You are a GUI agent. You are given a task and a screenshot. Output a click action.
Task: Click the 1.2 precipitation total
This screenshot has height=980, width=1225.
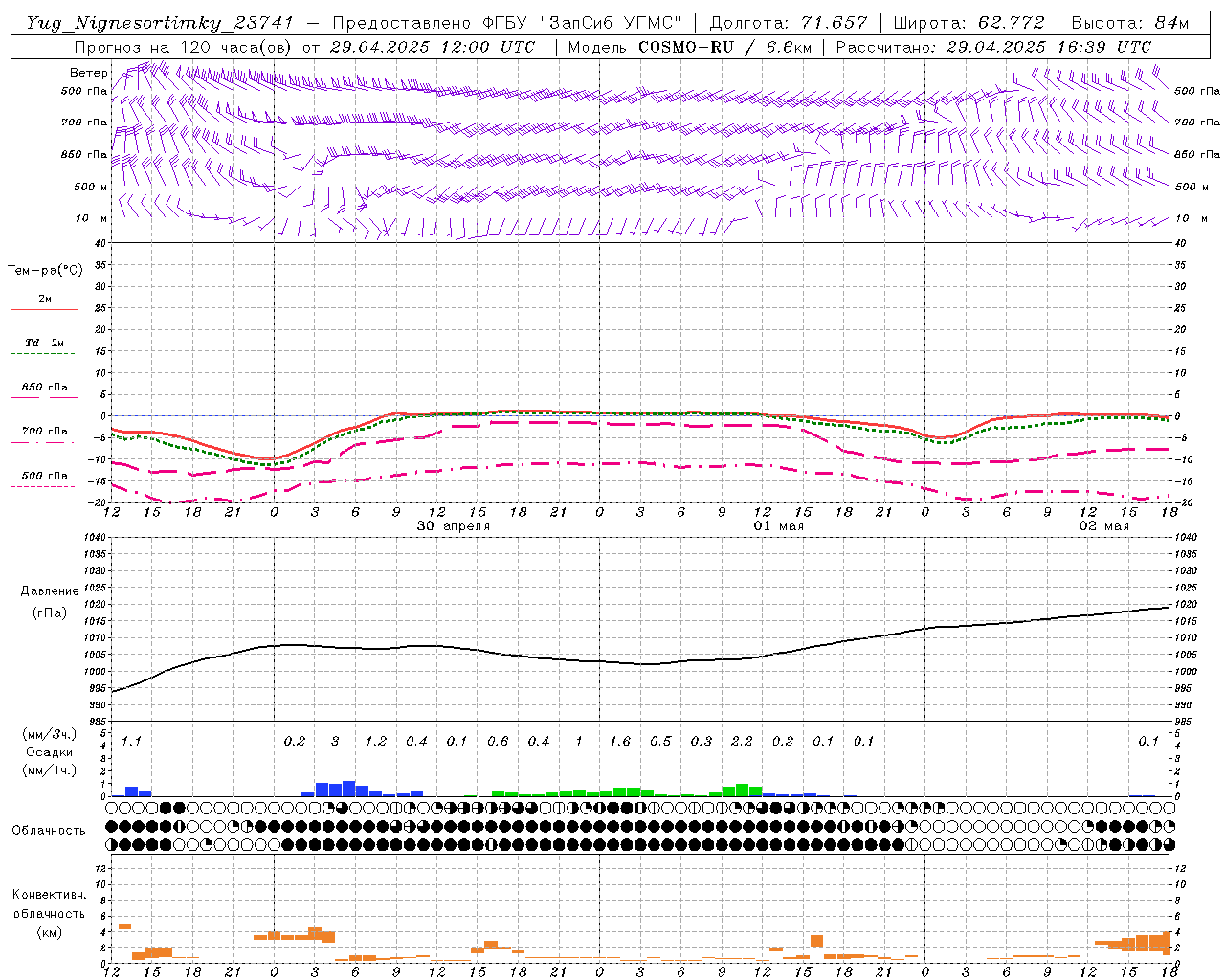click(x=376, y=741)
